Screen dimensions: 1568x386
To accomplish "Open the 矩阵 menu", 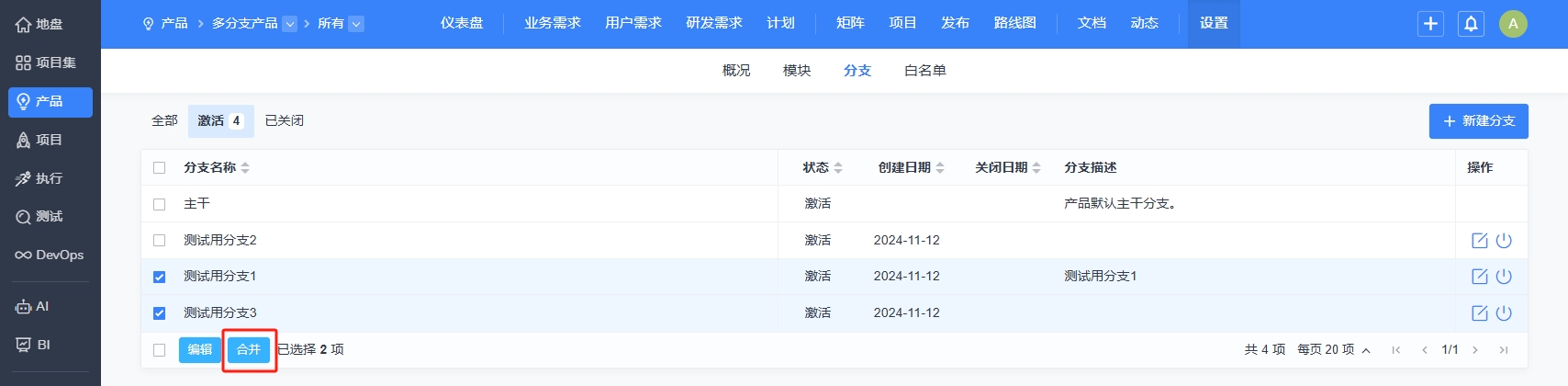I will (850, 24).
